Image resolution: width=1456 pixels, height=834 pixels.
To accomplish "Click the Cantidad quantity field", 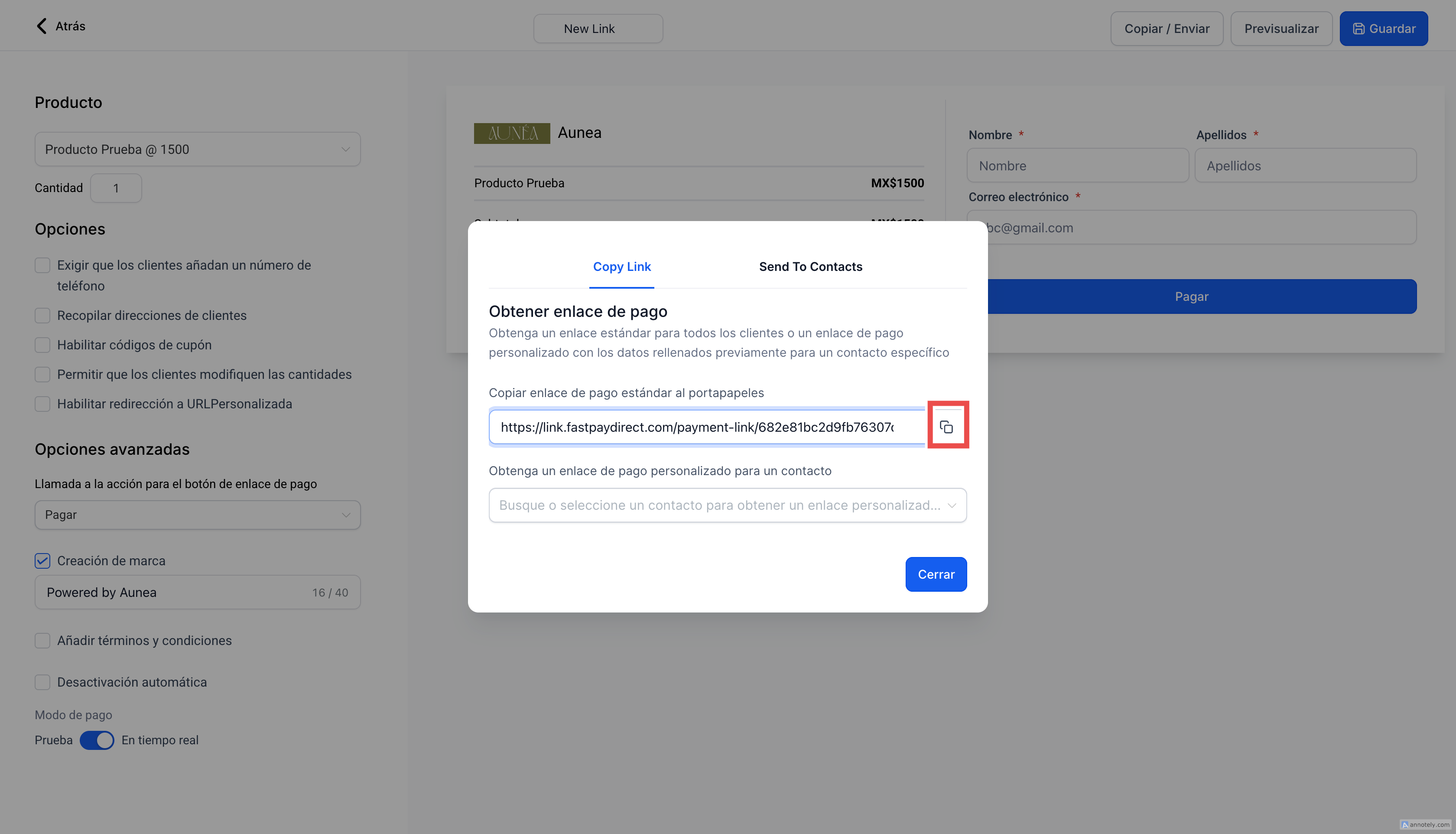I will coord(116,189).
